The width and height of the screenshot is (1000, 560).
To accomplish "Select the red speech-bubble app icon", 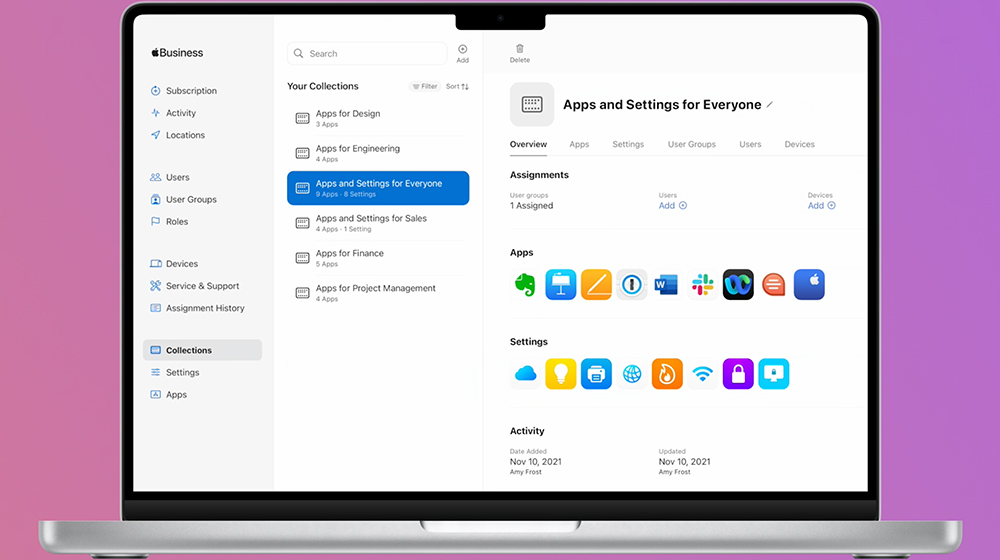I will [x=774, y=284].
